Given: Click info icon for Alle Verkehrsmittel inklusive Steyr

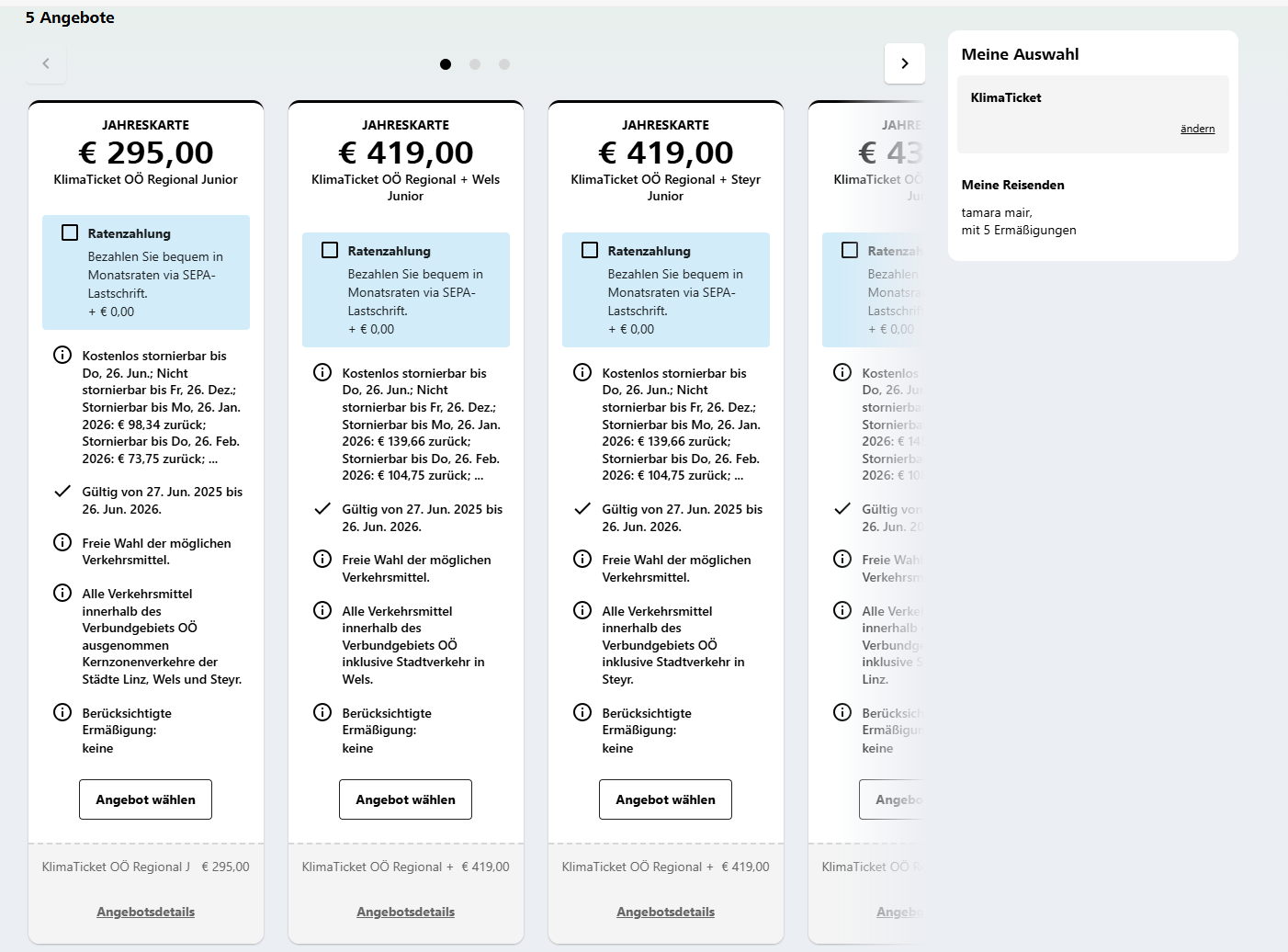Looking at the screenshot, I should coord(582,610).
